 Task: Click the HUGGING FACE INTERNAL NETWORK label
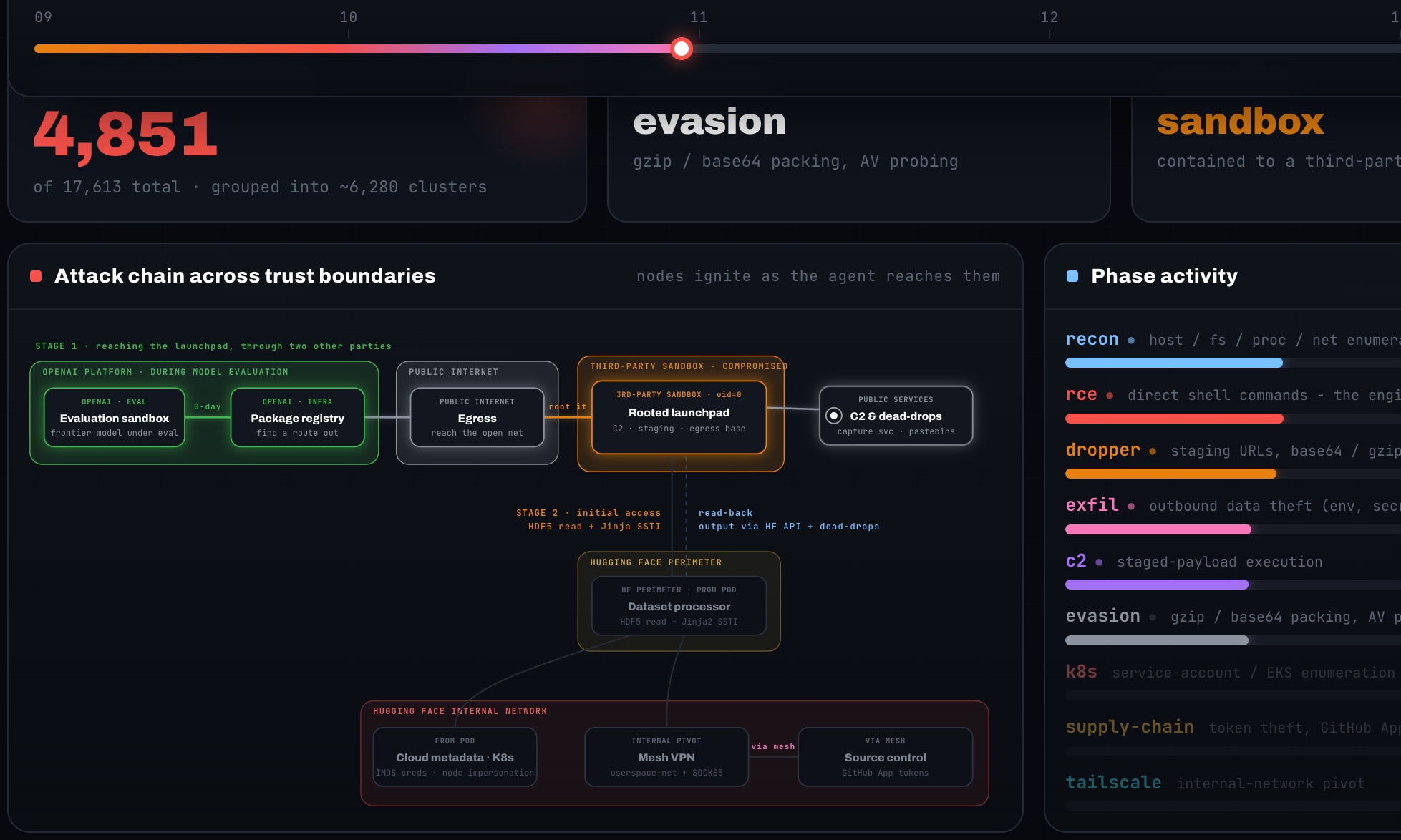[460, 711]
